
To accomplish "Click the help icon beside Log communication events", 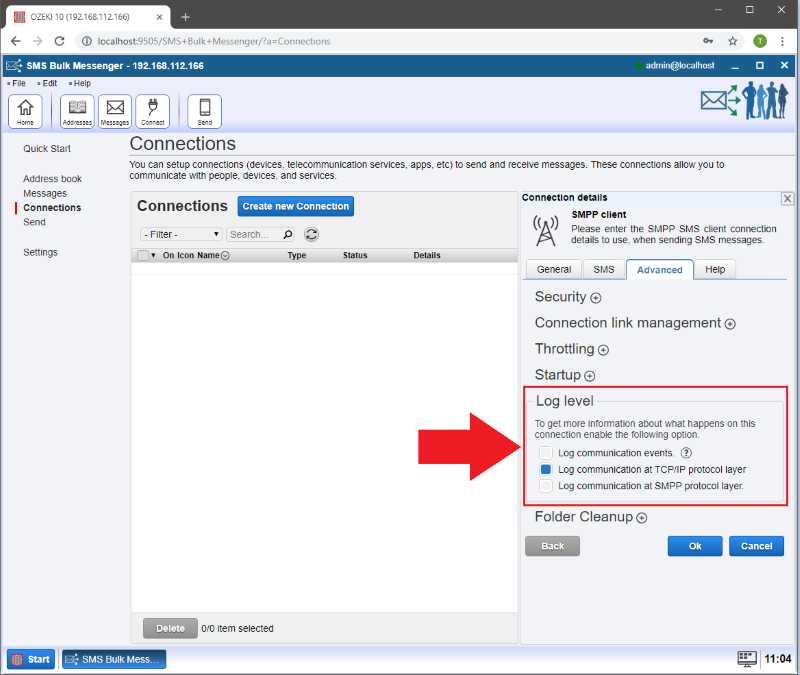I will click(686, 453).
